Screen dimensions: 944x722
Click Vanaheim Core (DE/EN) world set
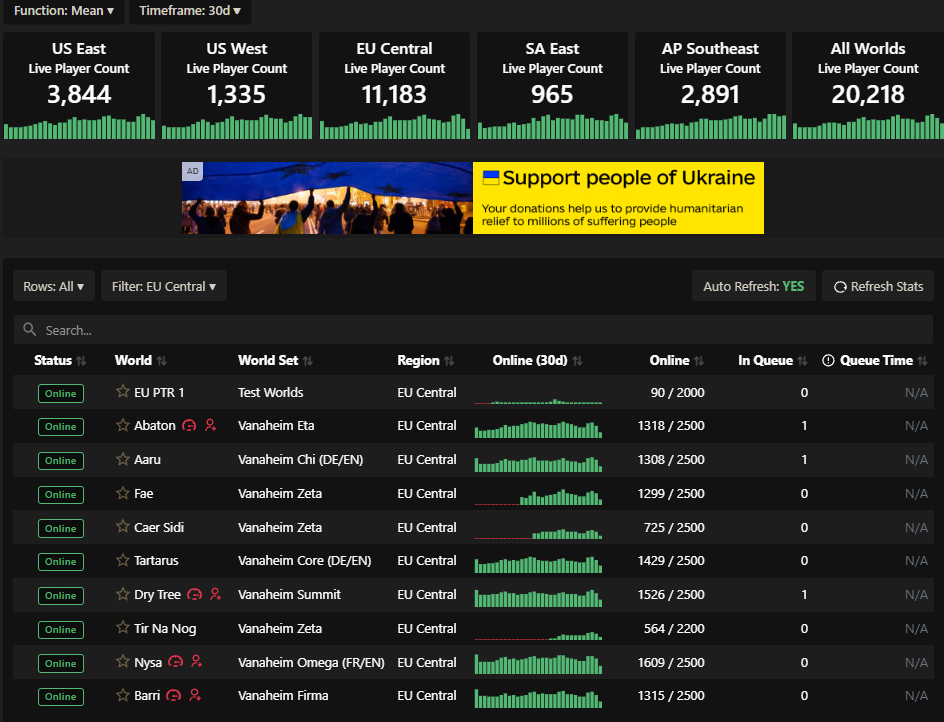click(x=305, y=561)
